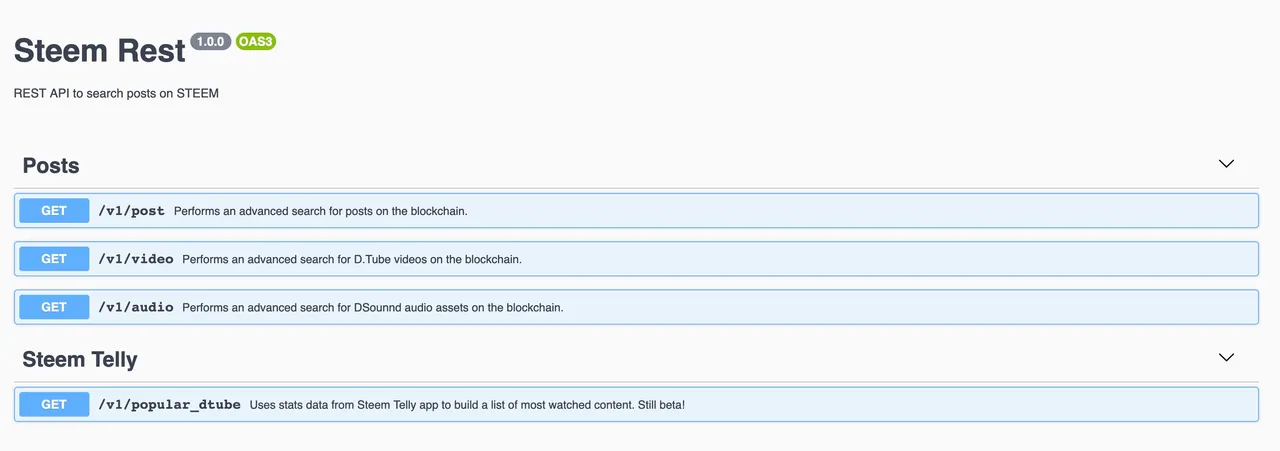
Task: Open the /v1/video endpoint path
Action: [x=135, y=259]
